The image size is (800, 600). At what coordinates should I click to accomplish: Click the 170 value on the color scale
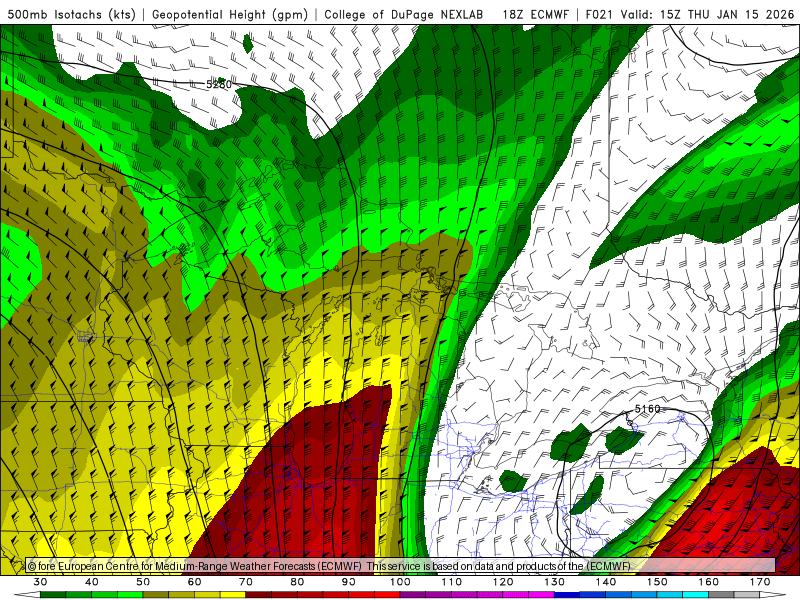(760, 582)
